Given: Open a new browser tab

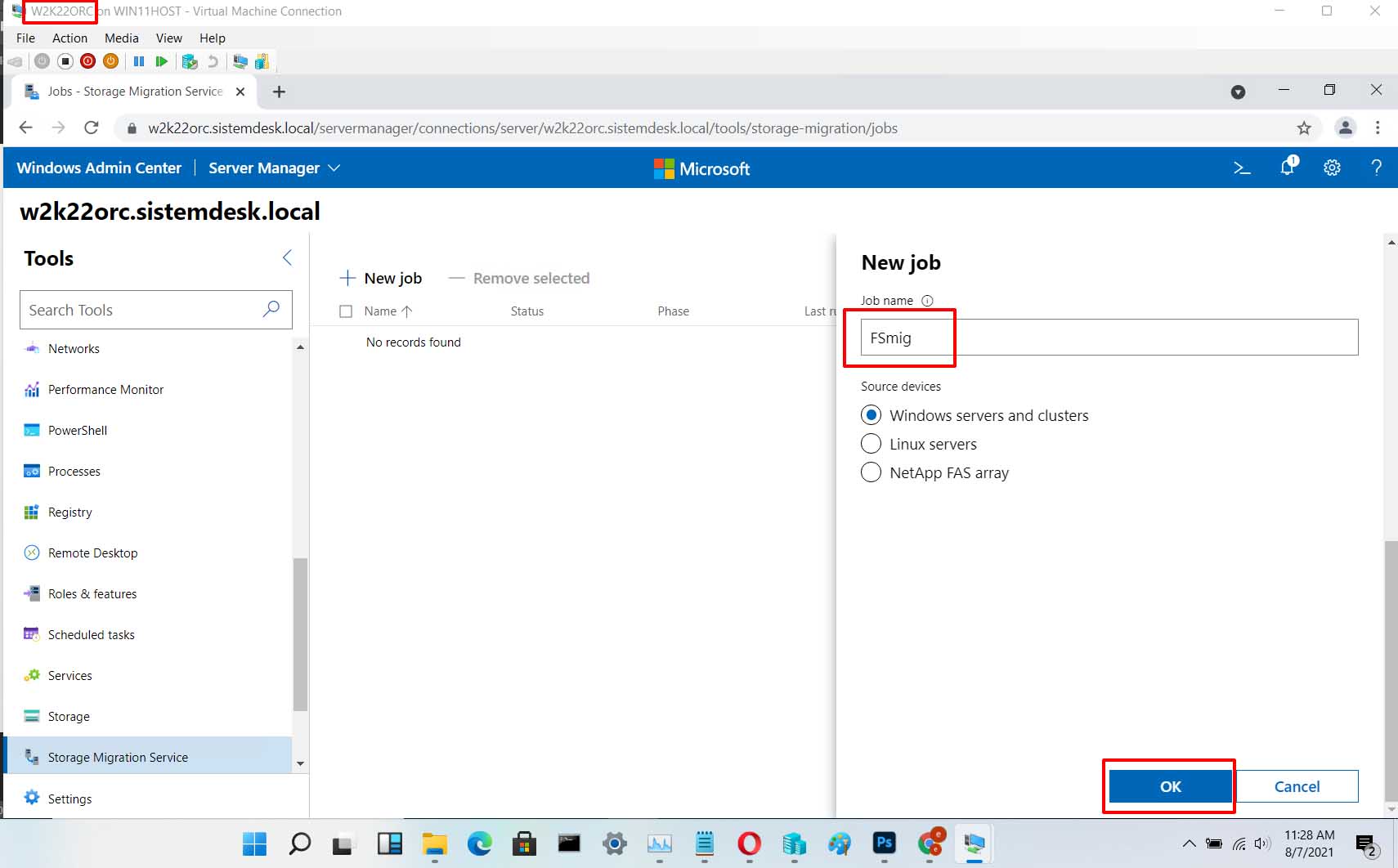Looking at the screenshot, I should pyautogui.click(x=279, y=92).
